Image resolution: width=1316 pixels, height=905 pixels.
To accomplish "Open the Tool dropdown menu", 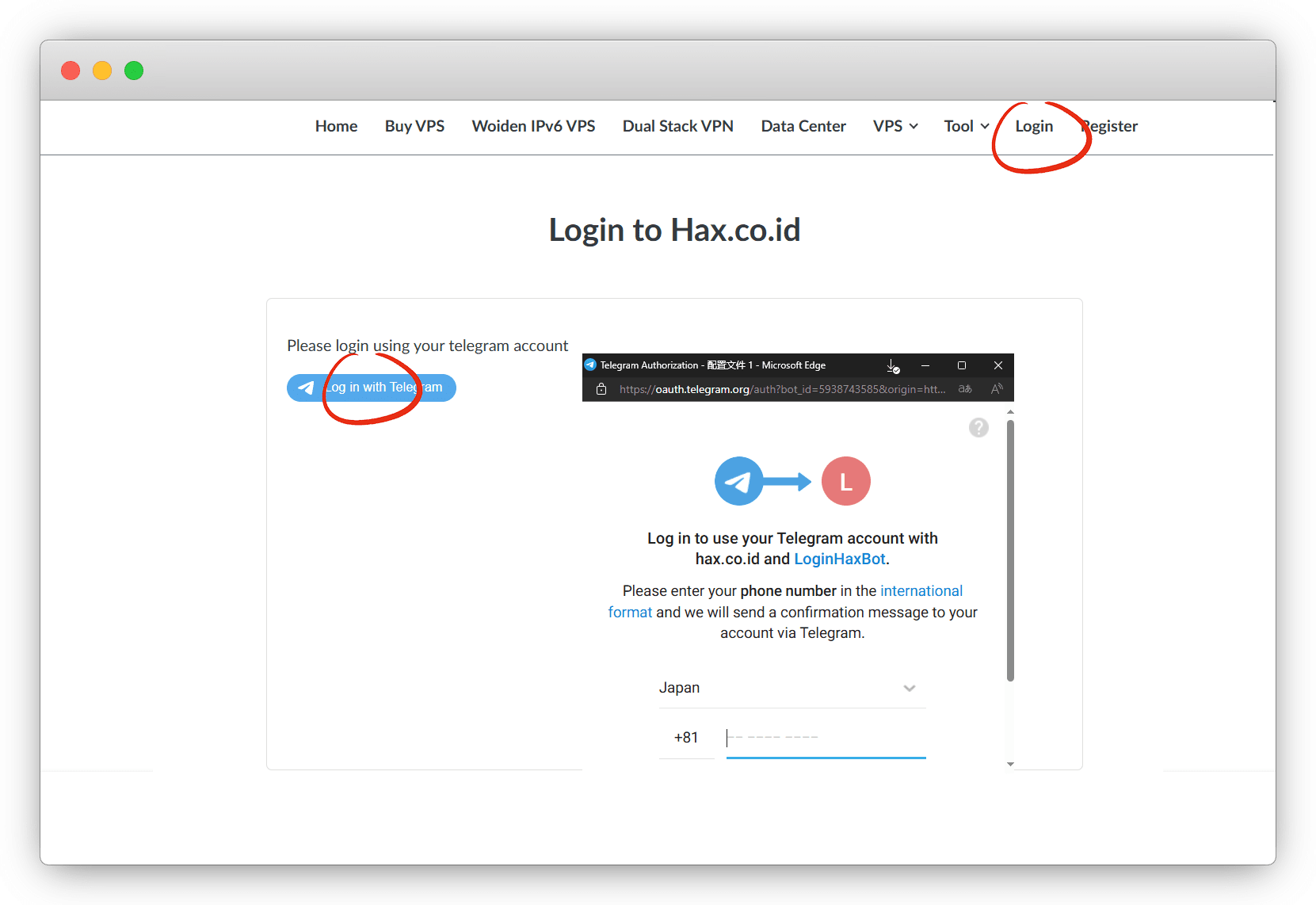I will click(966, 126).
